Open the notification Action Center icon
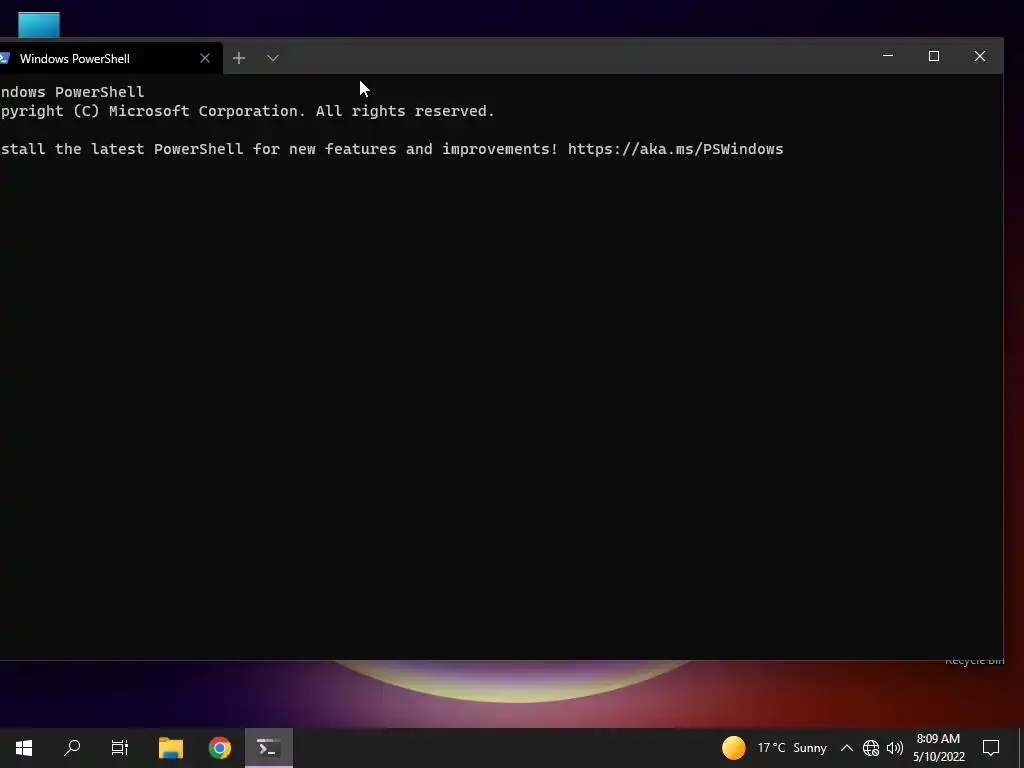The width and height of the screenshot is (1024, 768). coord(991,748)
